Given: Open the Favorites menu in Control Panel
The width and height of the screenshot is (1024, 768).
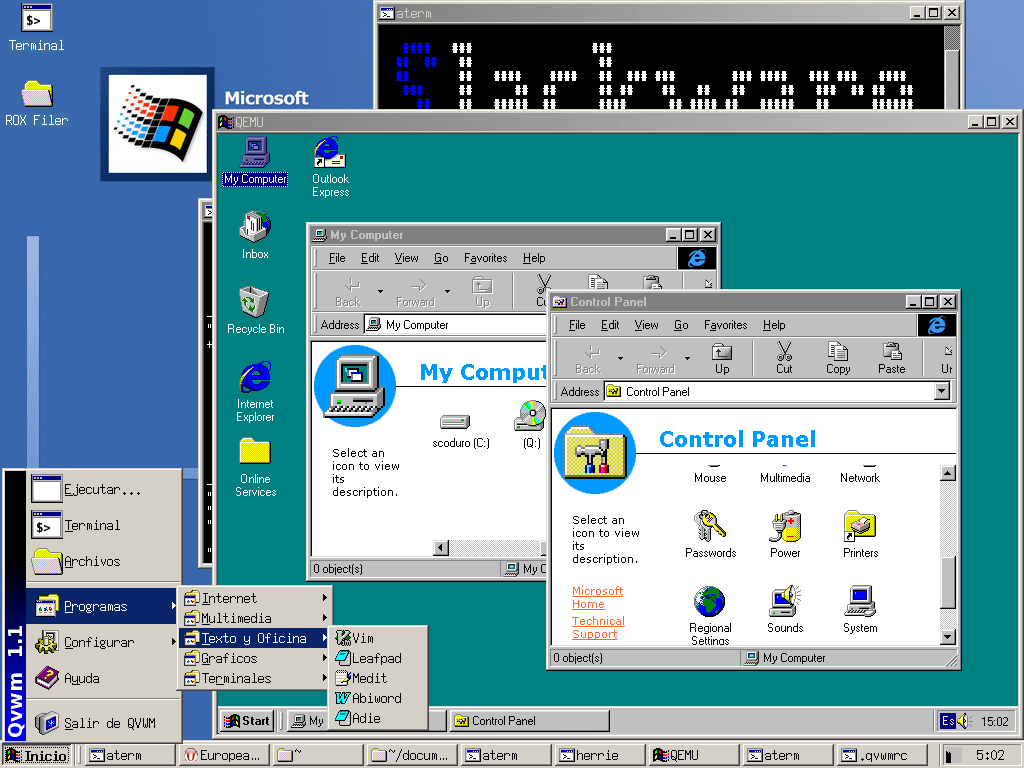Looking at the screenshot, I should click(725, 325).
